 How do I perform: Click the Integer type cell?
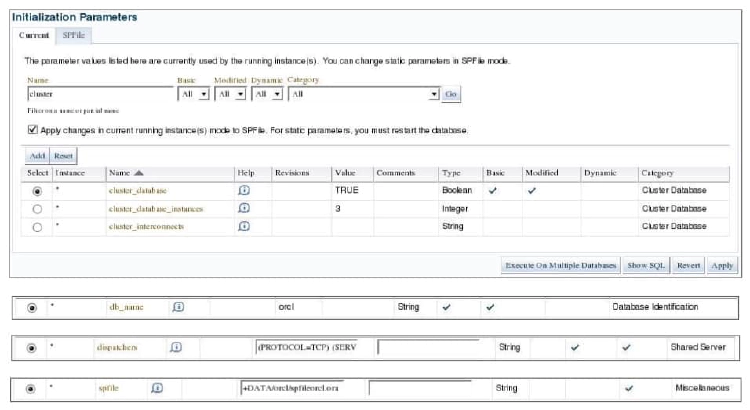coord(455,209)
